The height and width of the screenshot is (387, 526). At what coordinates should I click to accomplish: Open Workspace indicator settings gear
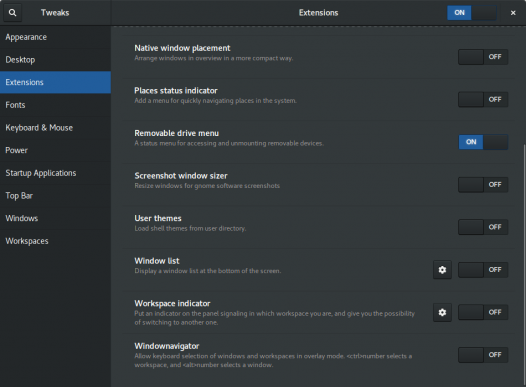442,312
